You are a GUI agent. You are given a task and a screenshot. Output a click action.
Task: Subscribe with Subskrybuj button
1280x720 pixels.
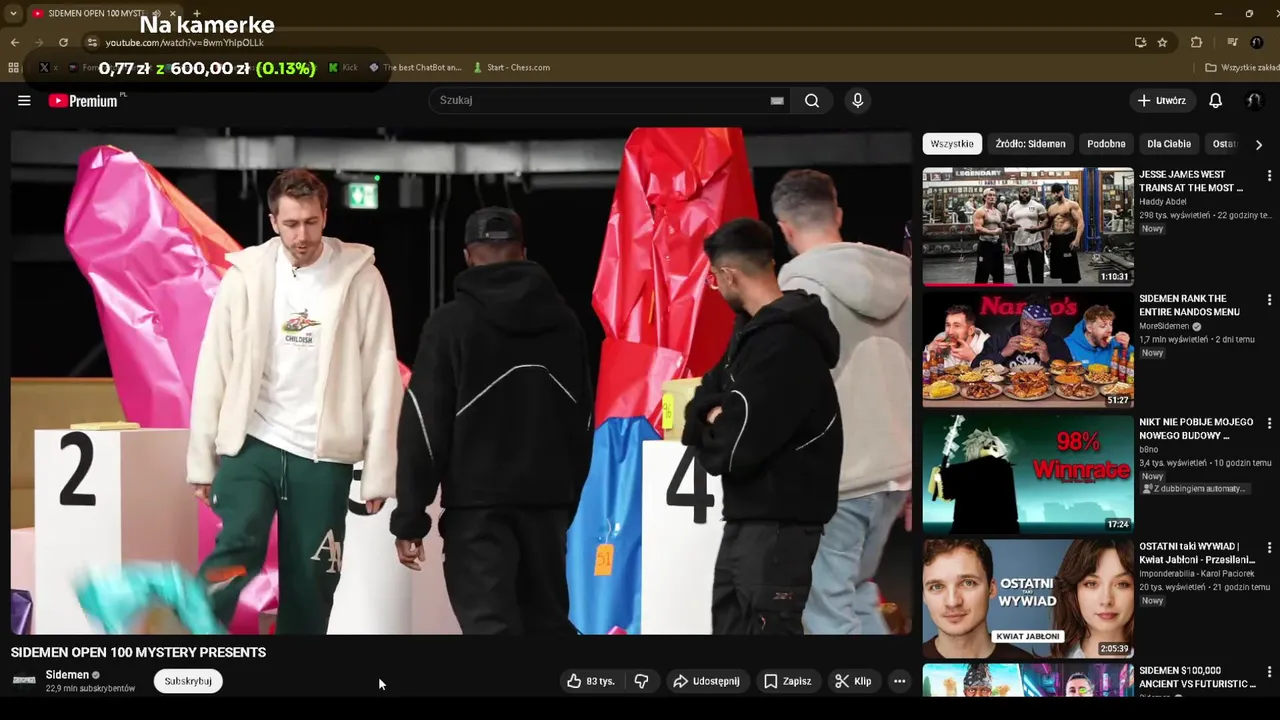pyautogui.click(x=188, y=681)
